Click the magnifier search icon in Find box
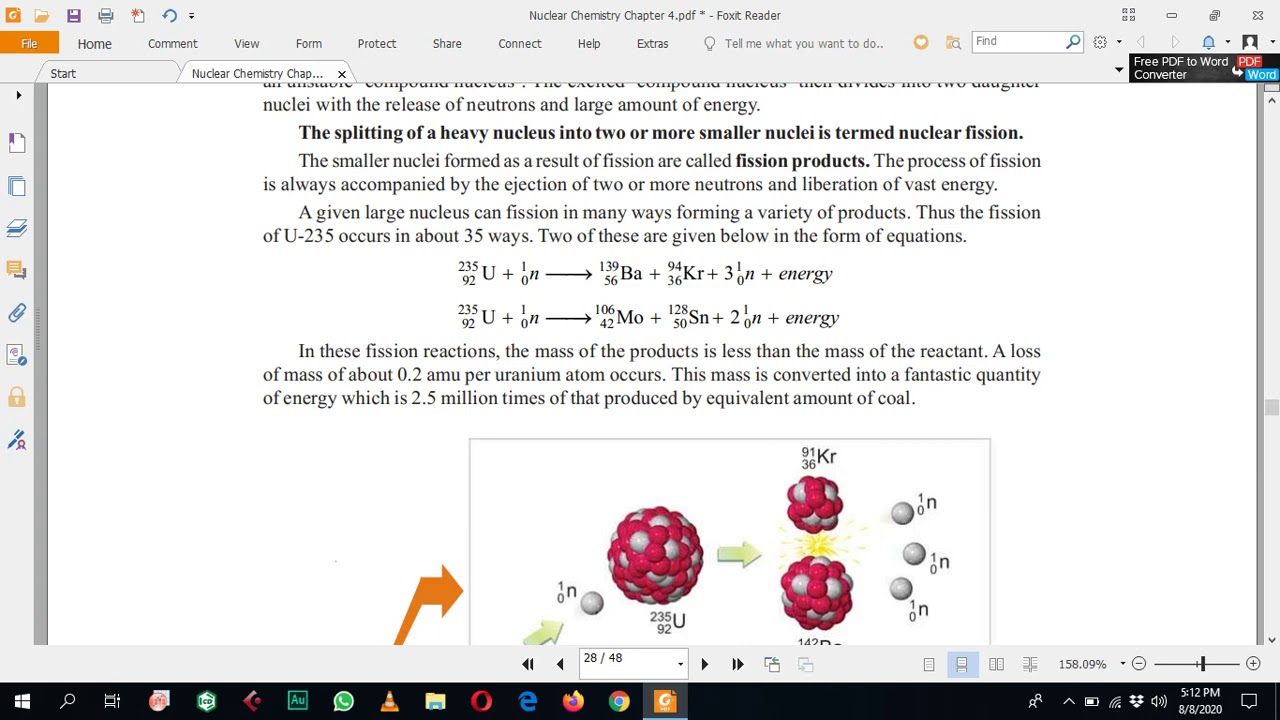1280x720 pixels. click(1073, 42)
